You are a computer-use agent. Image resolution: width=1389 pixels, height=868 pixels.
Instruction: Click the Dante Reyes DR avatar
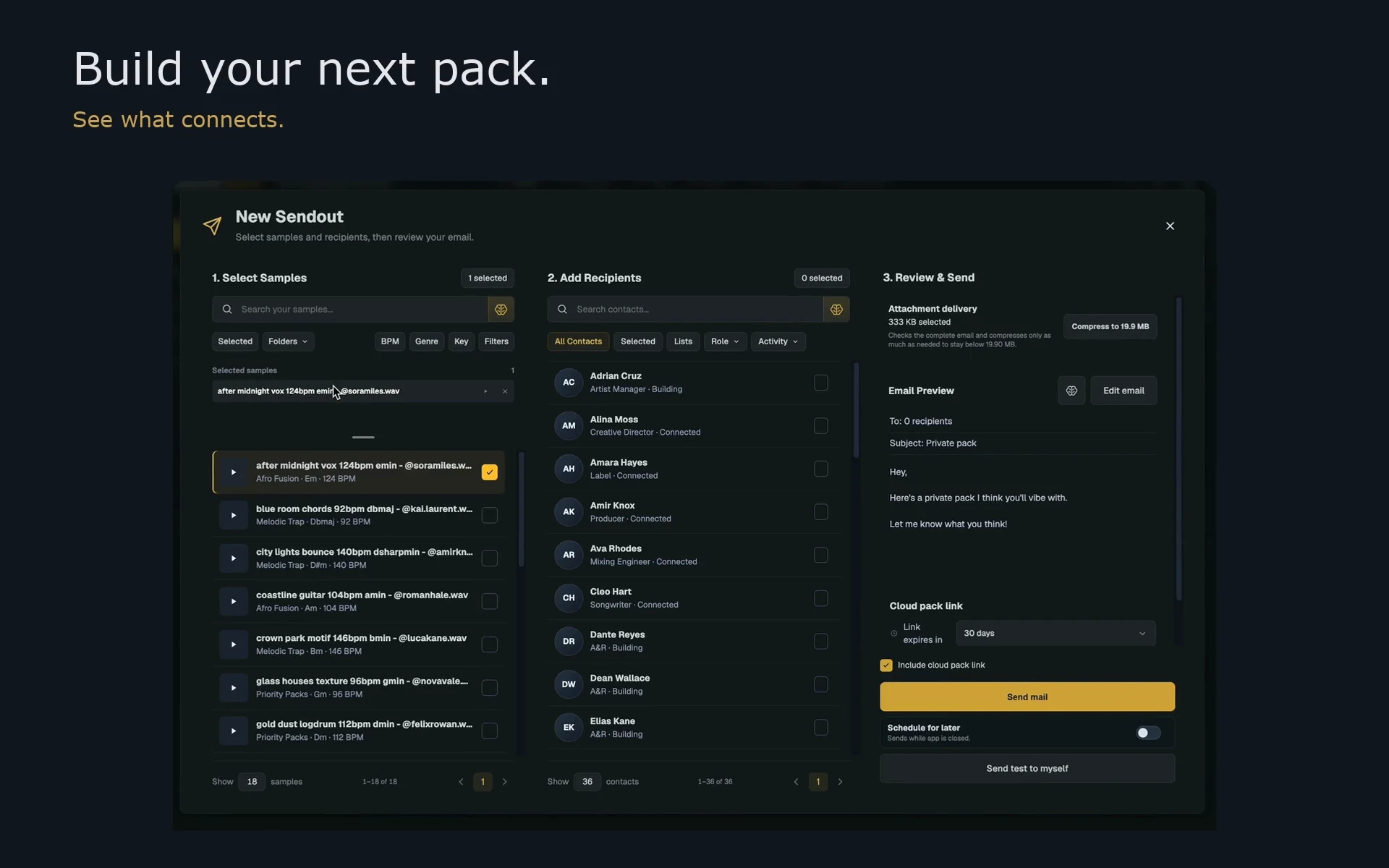click(569, 641)
